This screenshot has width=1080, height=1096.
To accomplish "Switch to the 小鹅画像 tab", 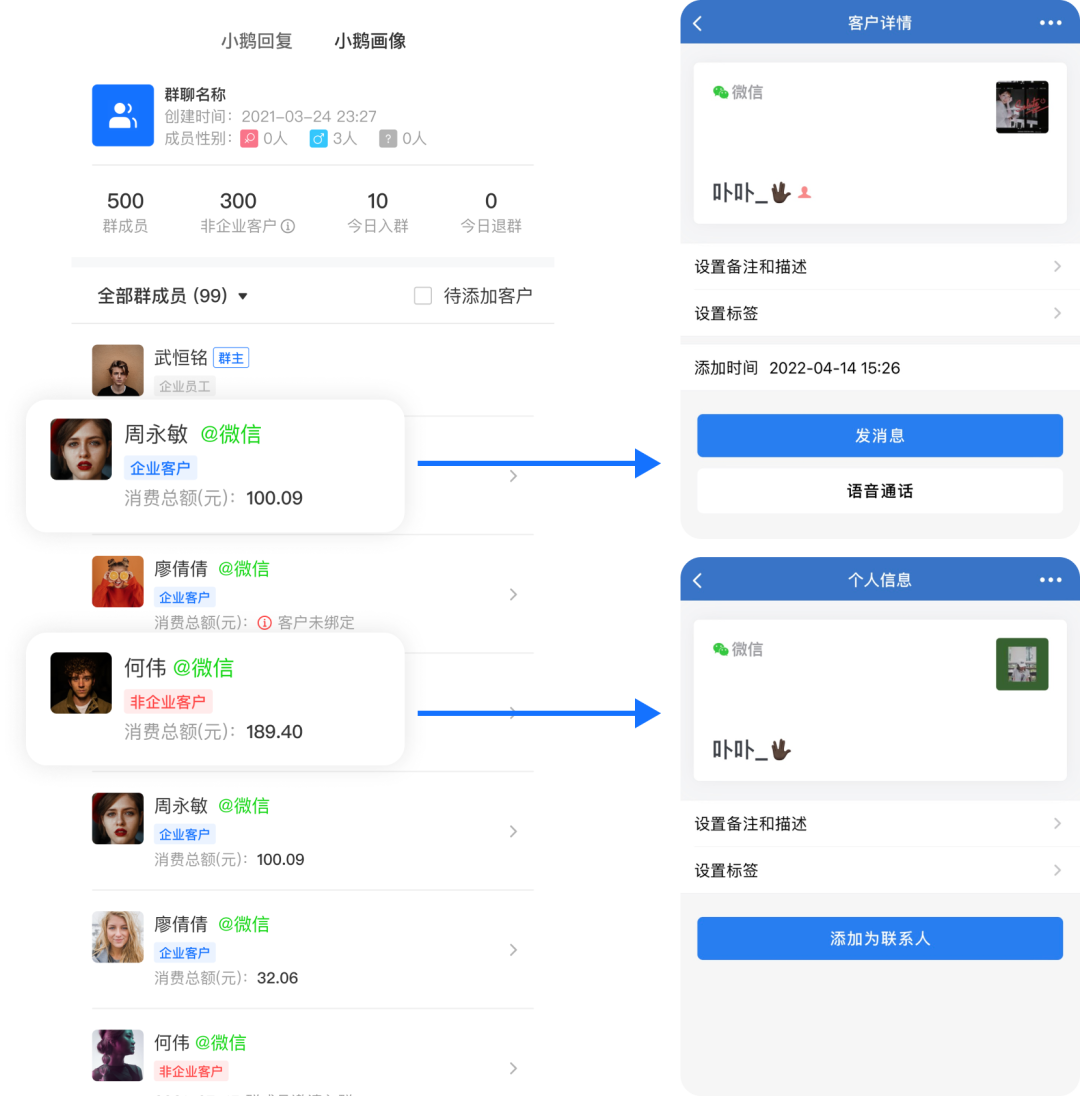I will pyautogui.click(x=370, y=41).
